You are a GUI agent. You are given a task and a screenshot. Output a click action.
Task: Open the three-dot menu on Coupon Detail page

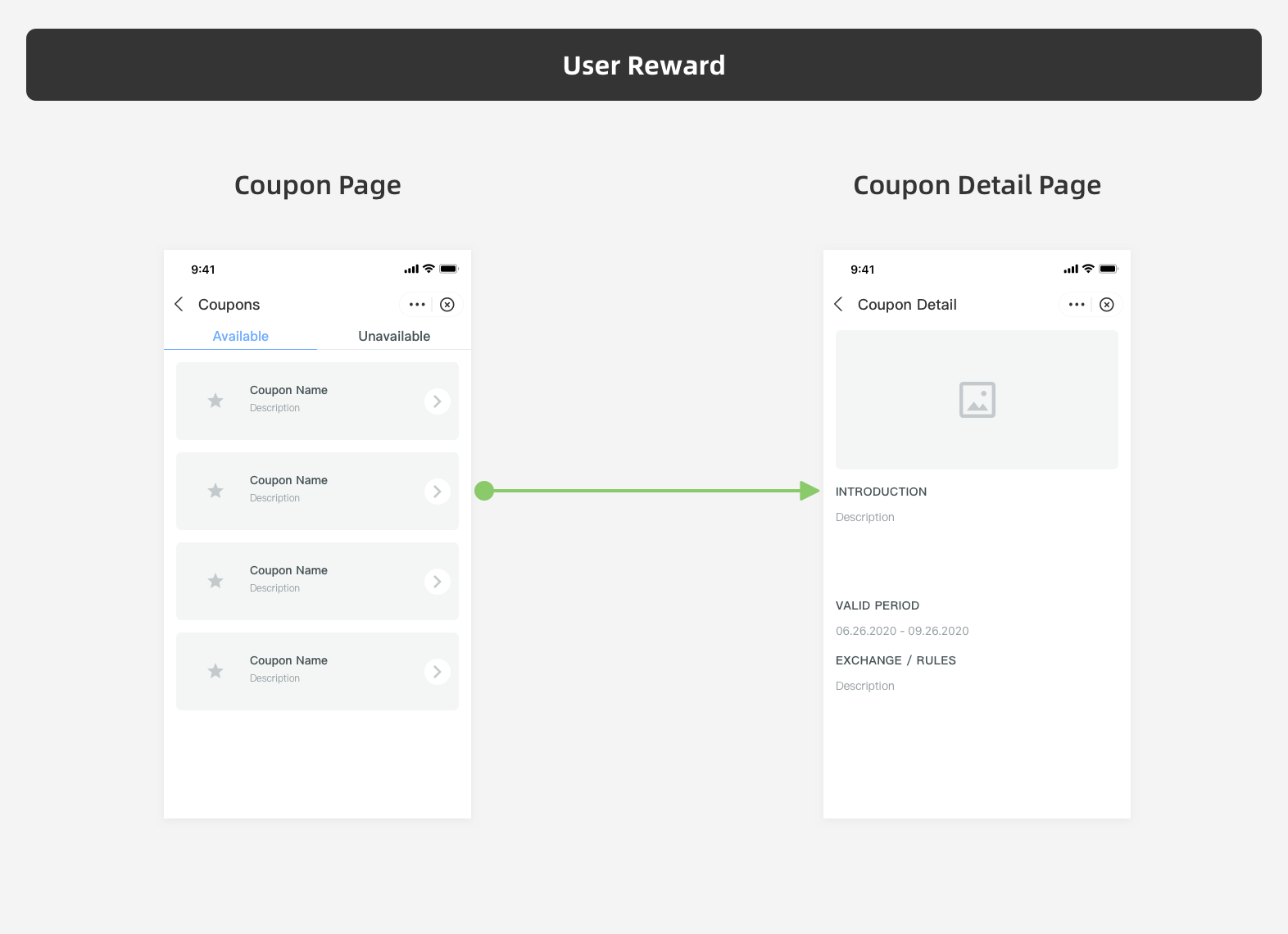tap(1077, 305)
